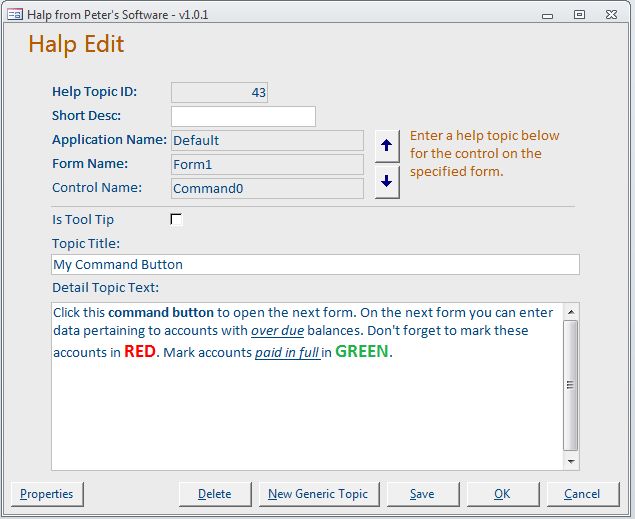
Task: Click the italic words 'over due'
Action: coord(277,331)
